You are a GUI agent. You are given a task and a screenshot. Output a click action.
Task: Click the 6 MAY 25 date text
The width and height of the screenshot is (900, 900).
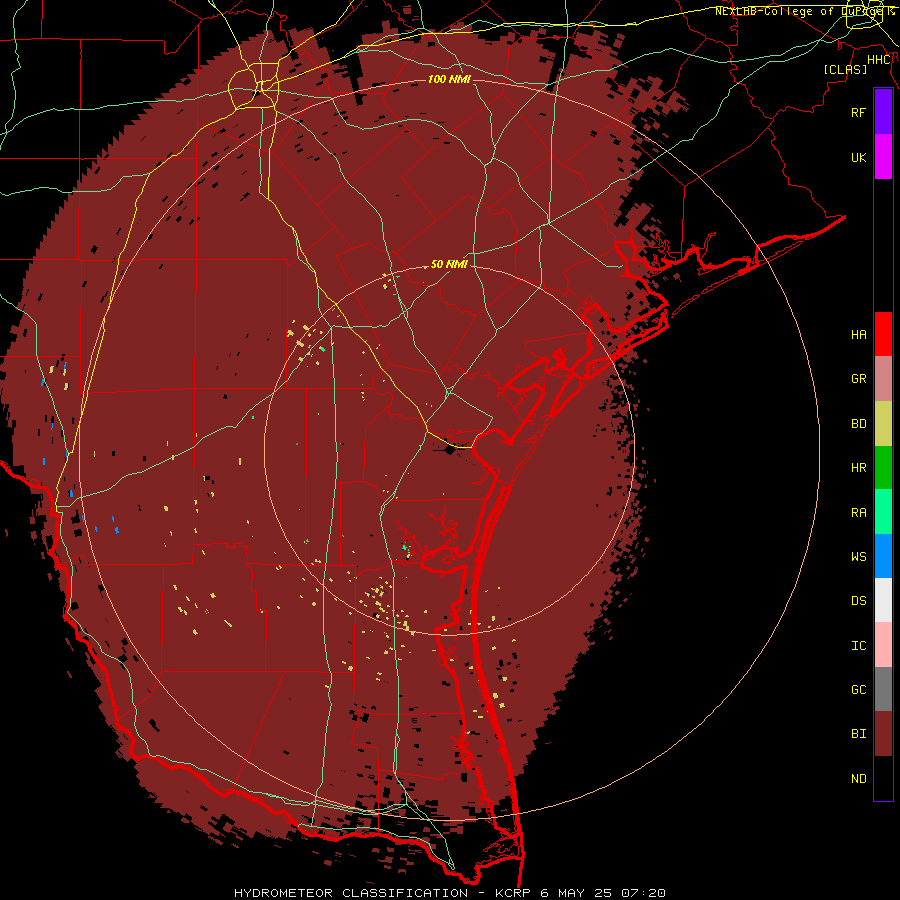tap(576, 893)
